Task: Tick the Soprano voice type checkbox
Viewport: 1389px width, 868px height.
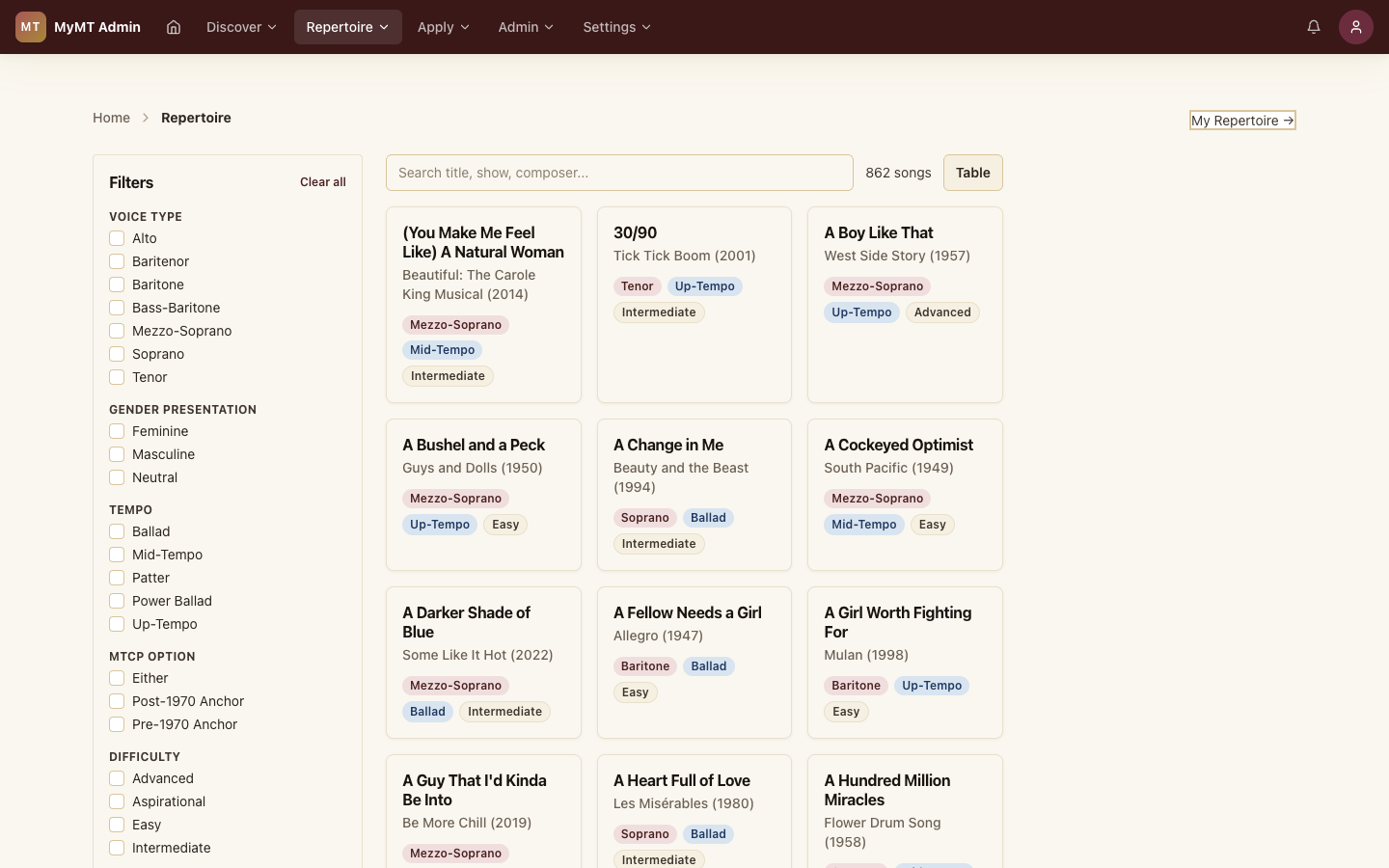Action: [117, 354]
